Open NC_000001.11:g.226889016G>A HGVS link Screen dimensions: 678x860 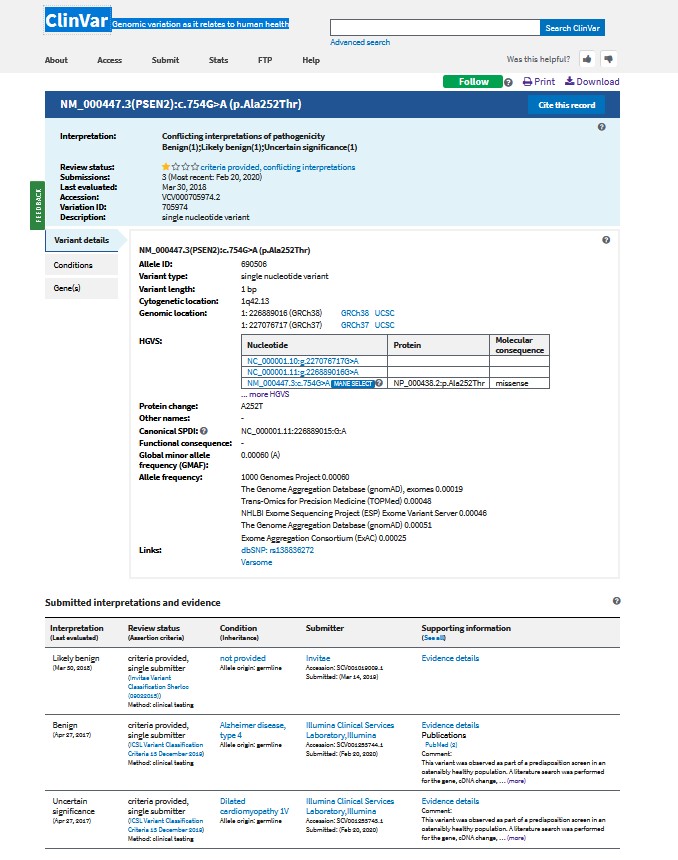[303, 372]
